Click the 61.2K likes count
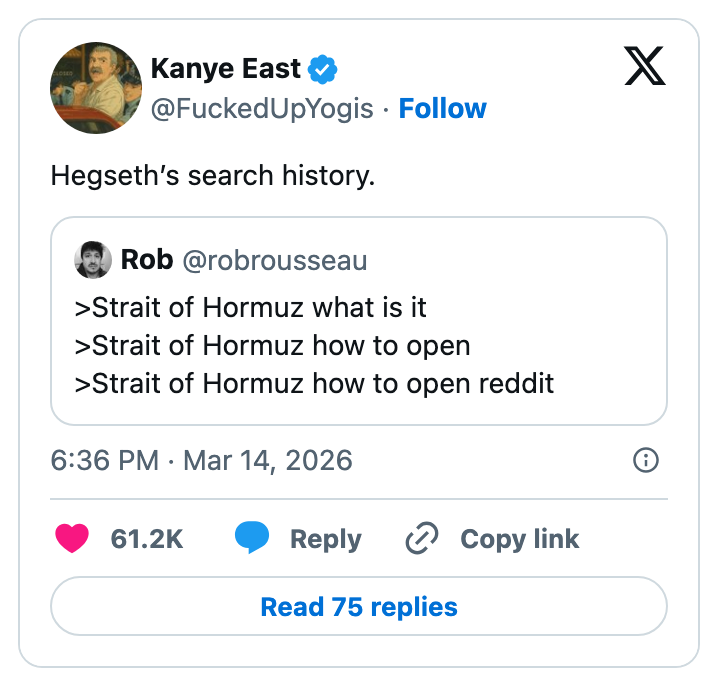 coord(146,539)
